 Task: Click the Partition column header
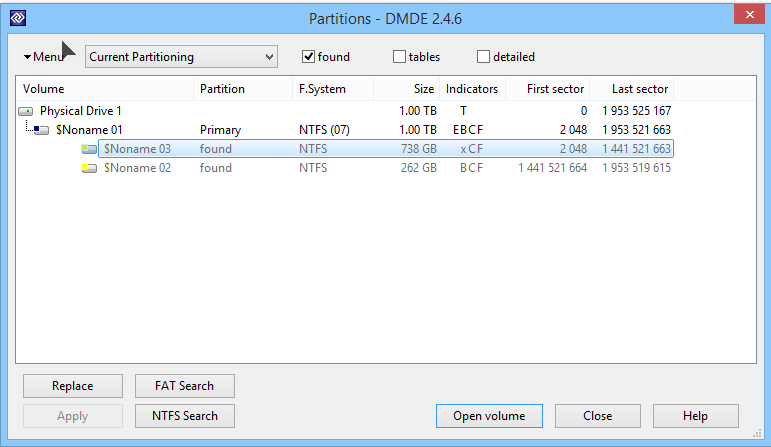pyautogui.click(x=243, y=89)
